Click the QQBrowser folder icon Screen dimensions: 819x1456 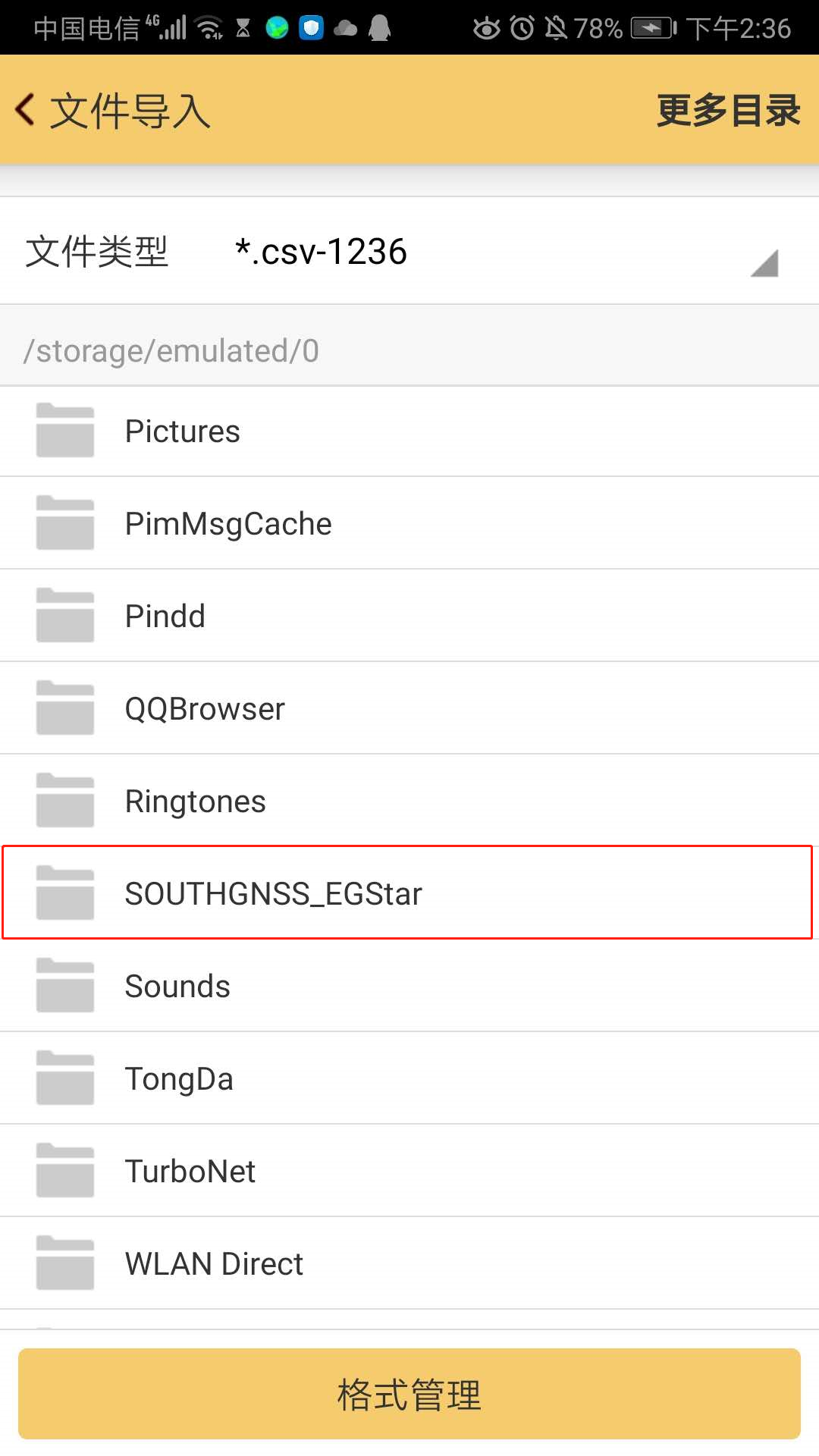point(65,708)
